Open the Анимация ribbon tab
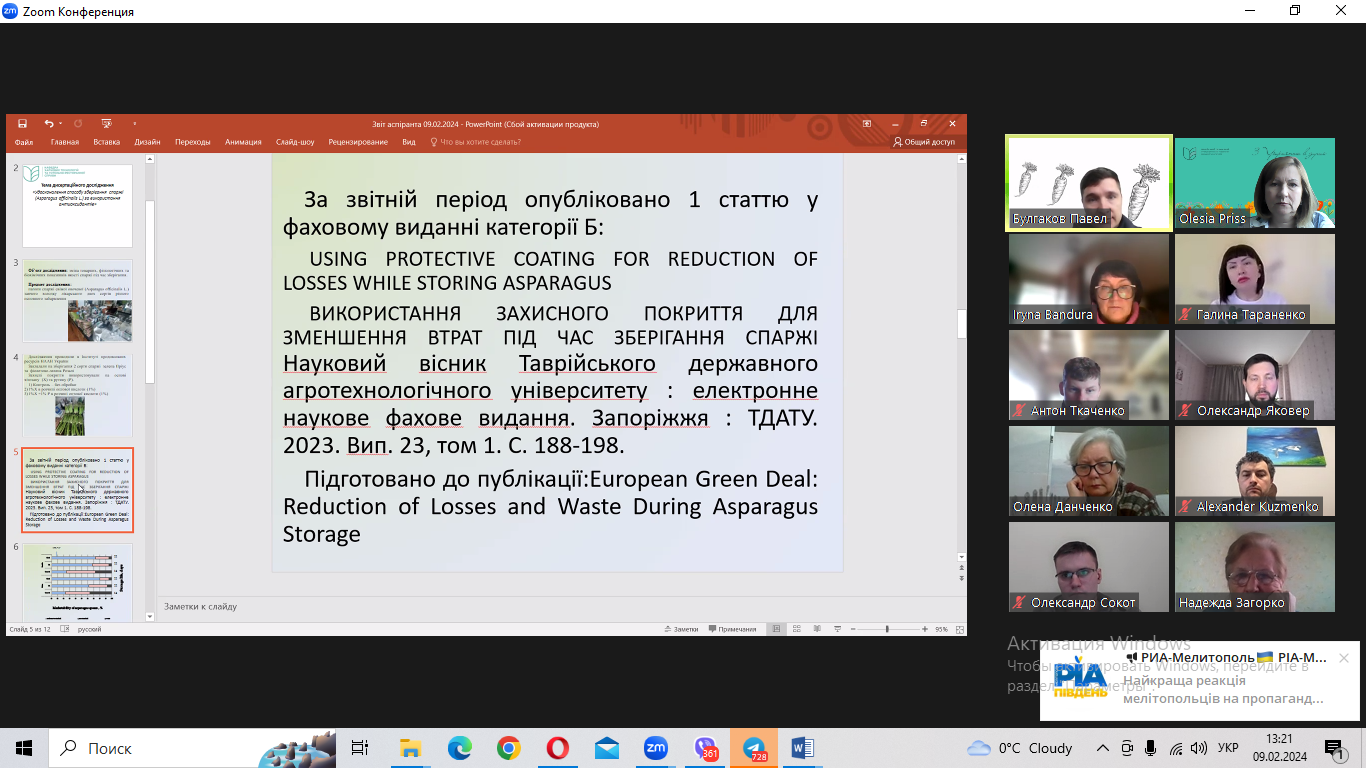The height and width of the screenshot is (768, 1366). (243, 142)
